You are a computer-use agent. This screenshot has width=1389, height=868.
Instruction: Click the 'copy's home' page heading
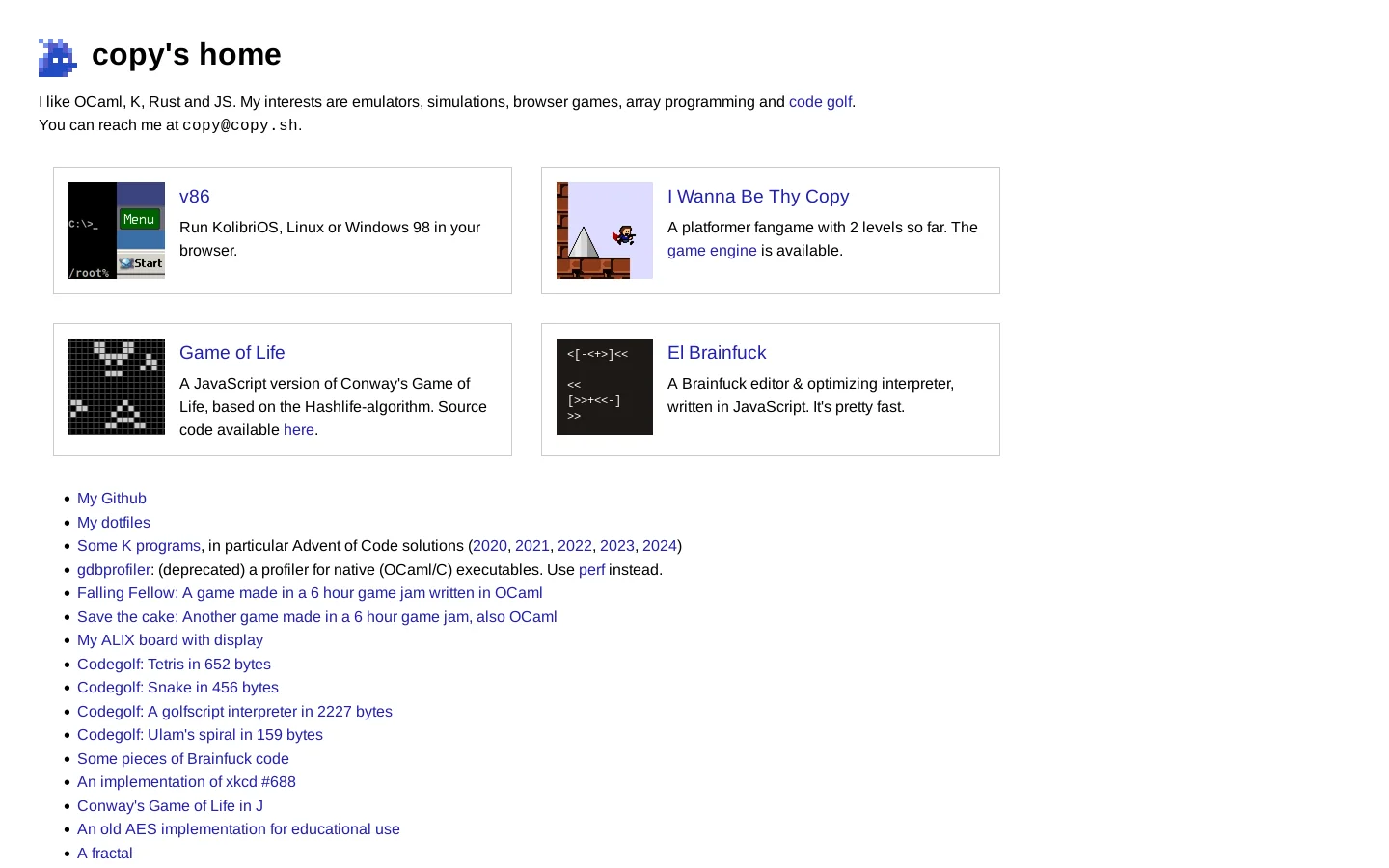[186, 55]
